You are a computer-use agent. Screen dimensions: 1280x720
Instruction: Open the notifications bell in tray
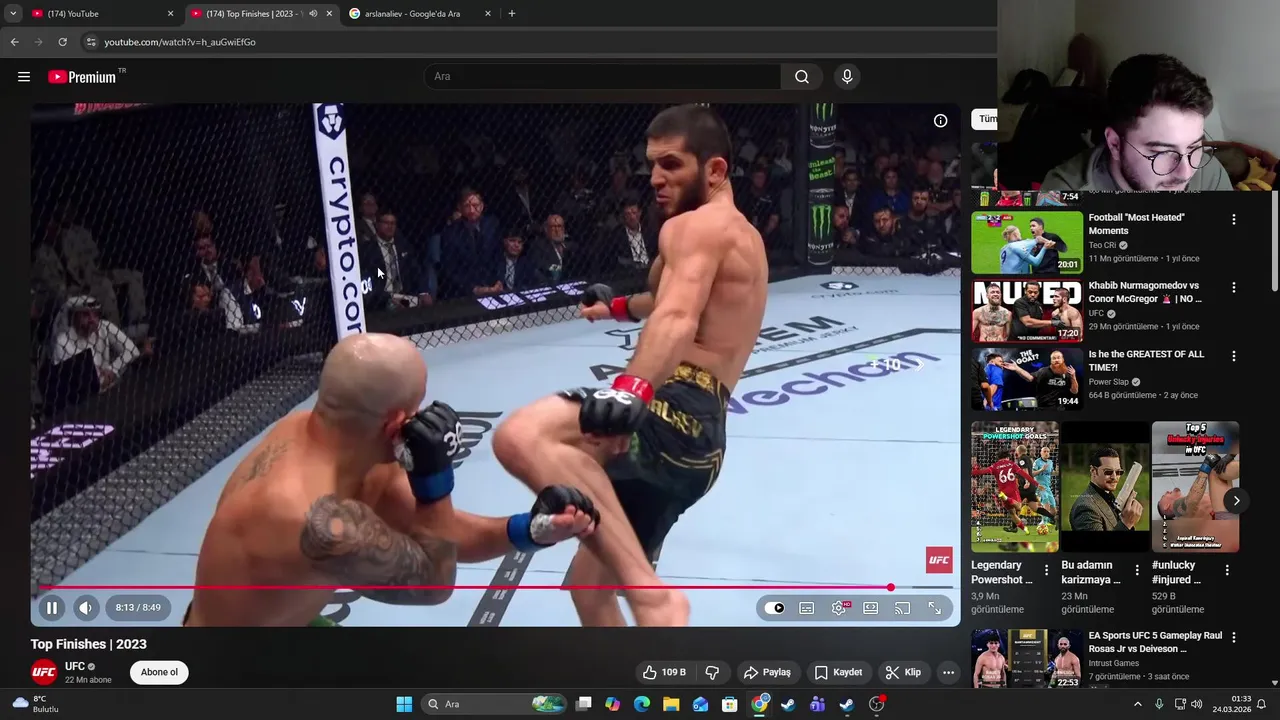1261,704
